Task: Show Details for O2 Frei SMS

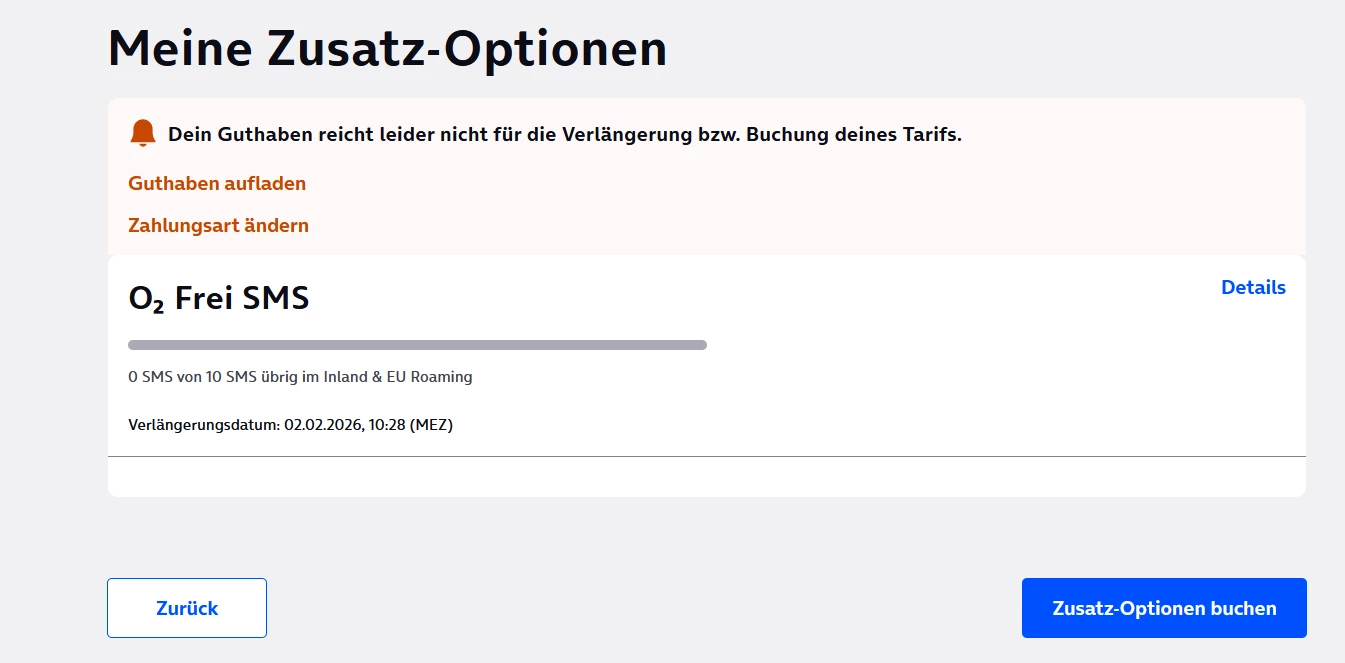Action: coord(1253,288)
